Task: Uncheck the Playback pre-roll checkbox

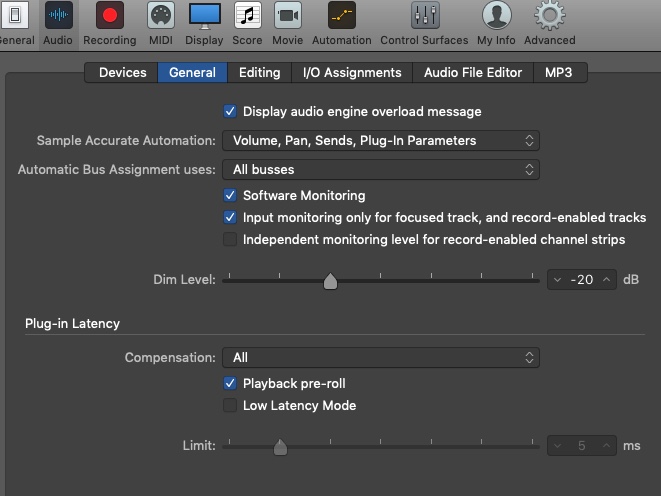Action: 230,383
